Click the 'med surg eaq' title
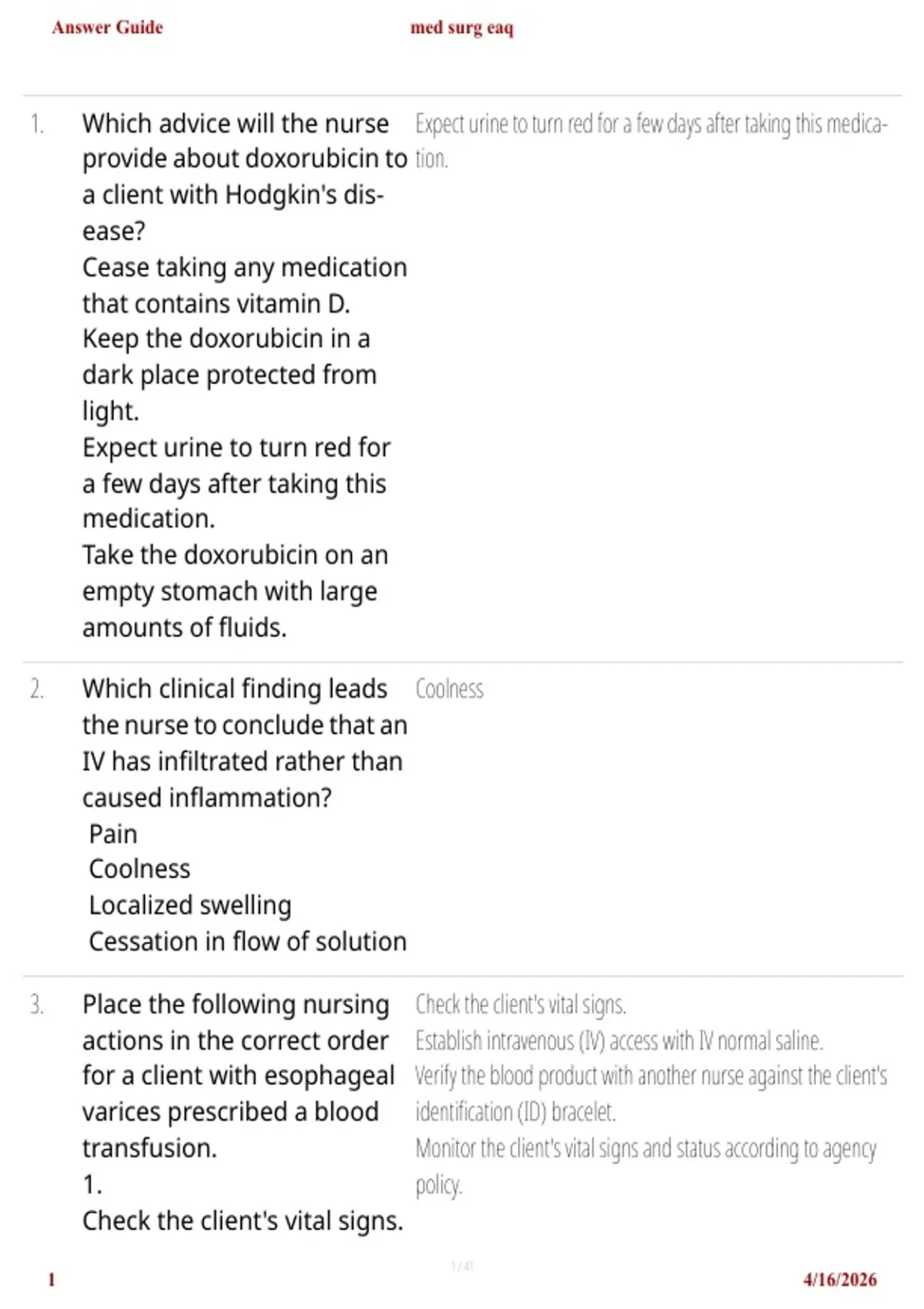924x1309 pixels. pyautogui.click(x=462, y=28)
